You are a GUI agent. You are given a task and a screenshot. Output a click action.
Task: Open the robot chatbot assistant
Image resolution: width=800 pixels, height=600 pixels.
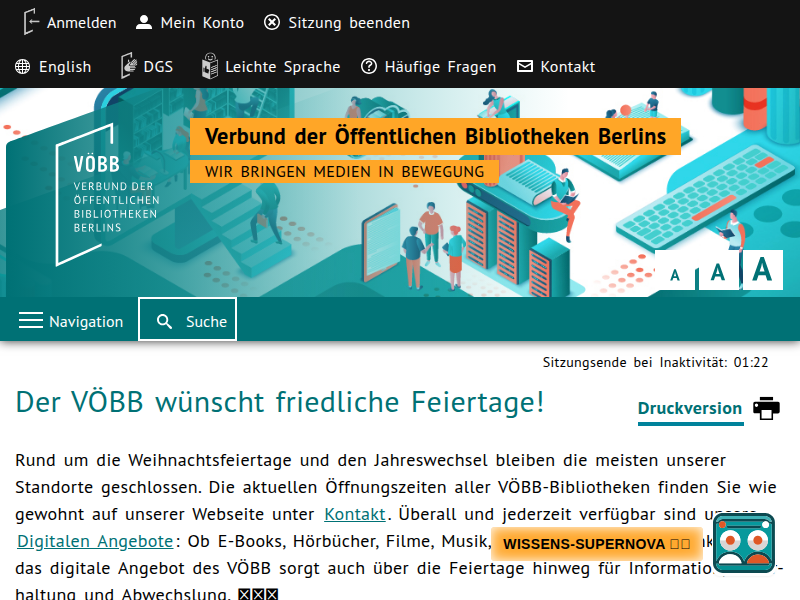[744, 543]
